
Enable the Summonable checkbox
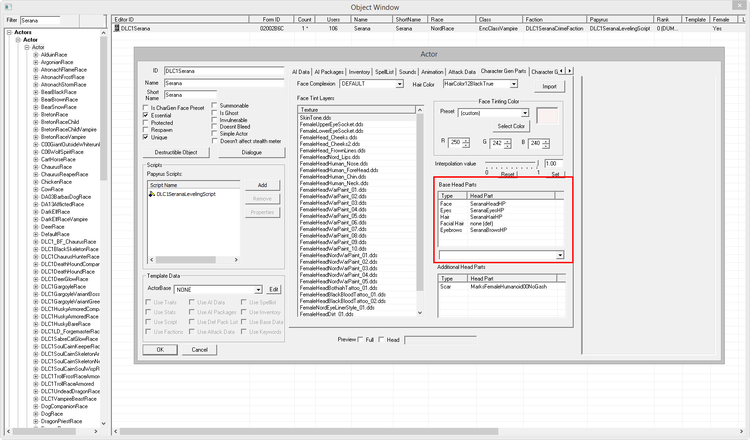[x=215, y=105]
